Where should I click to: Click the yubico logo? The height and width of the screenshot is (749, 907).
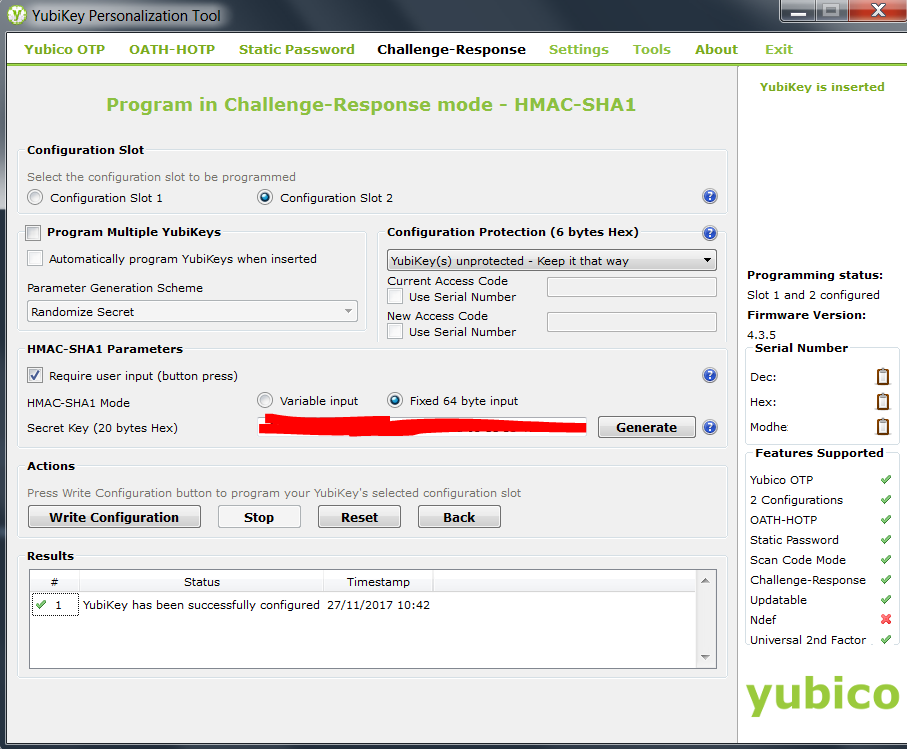click(822, 696)
